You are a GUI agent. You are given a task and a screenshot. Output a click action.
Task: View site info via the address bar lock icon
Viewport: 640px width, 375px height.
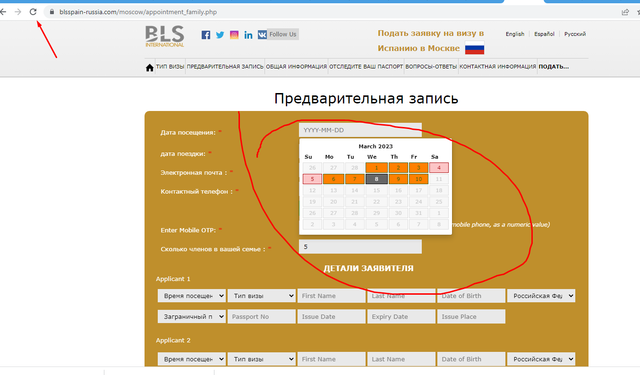[52, 12]
